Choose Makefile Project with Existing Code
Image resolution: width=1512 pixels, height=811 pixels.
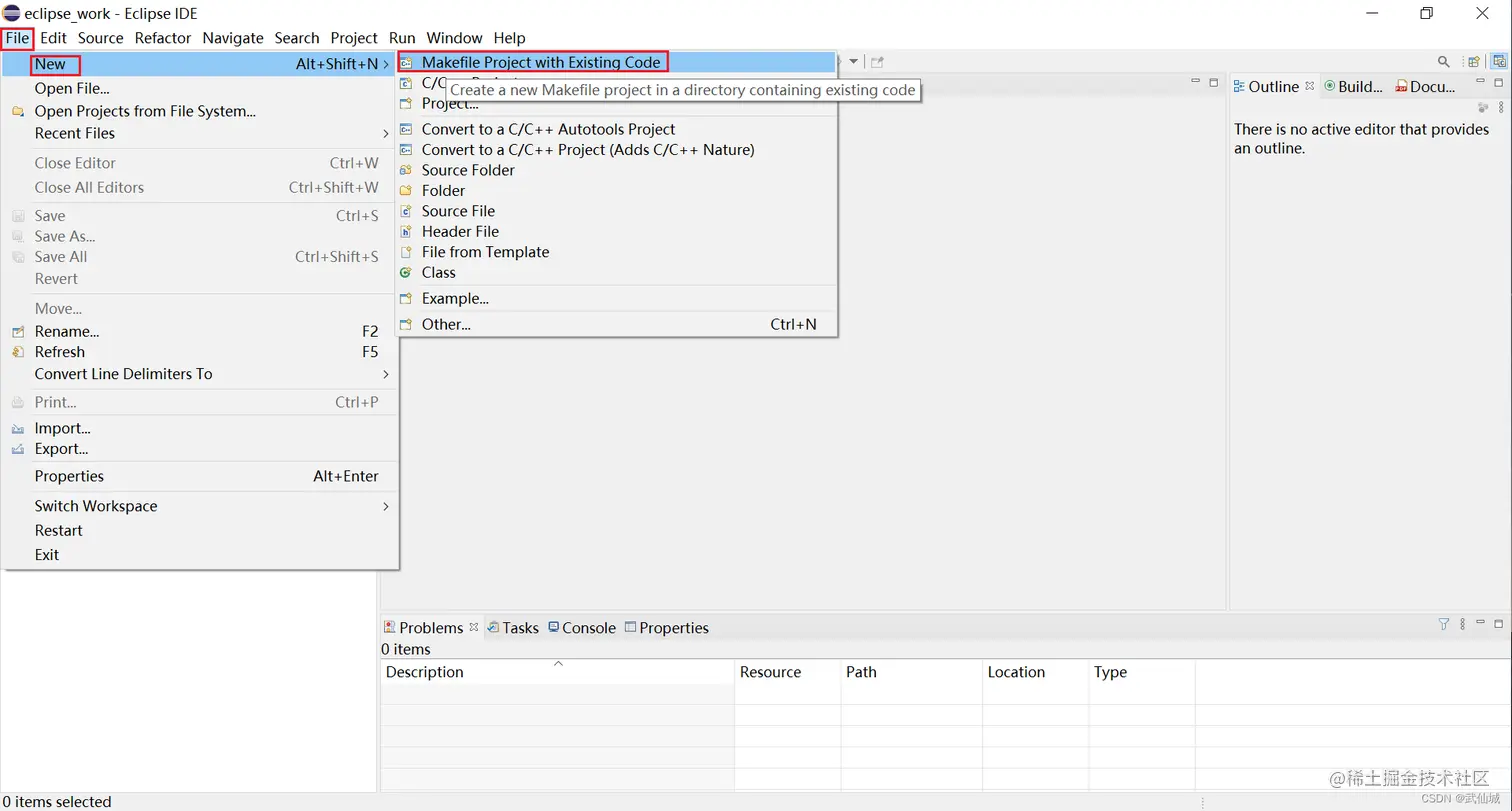617,62
